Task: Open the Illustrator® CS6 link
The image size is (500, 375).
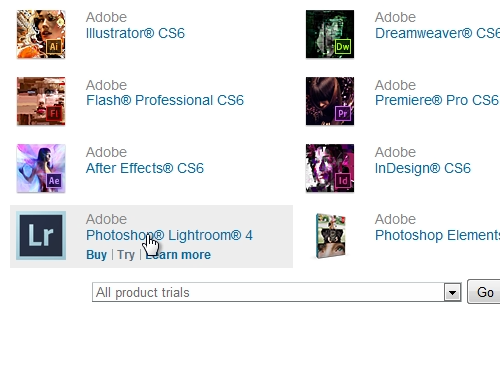Action: [x=135, y=33]
